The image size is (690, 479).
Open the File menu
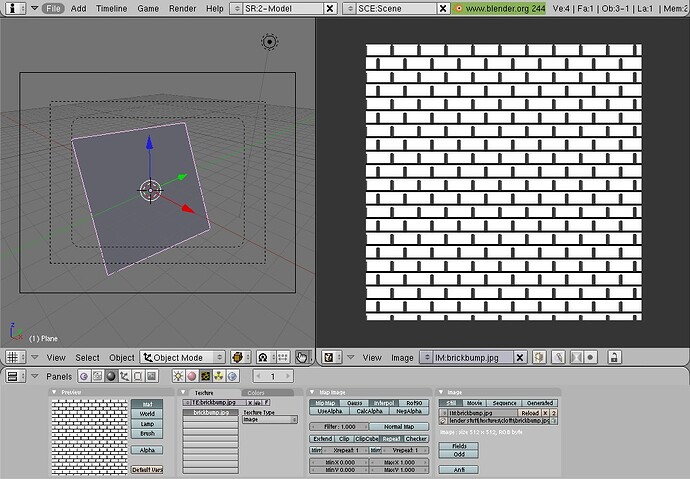pyautogui.click(x=53, y=8)
